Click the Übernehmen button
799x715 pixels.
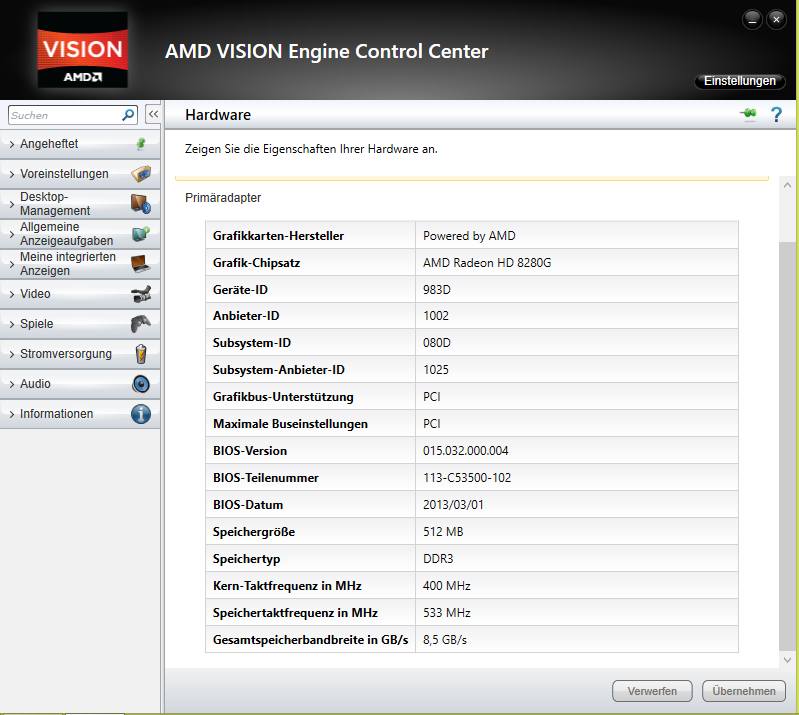743,691
